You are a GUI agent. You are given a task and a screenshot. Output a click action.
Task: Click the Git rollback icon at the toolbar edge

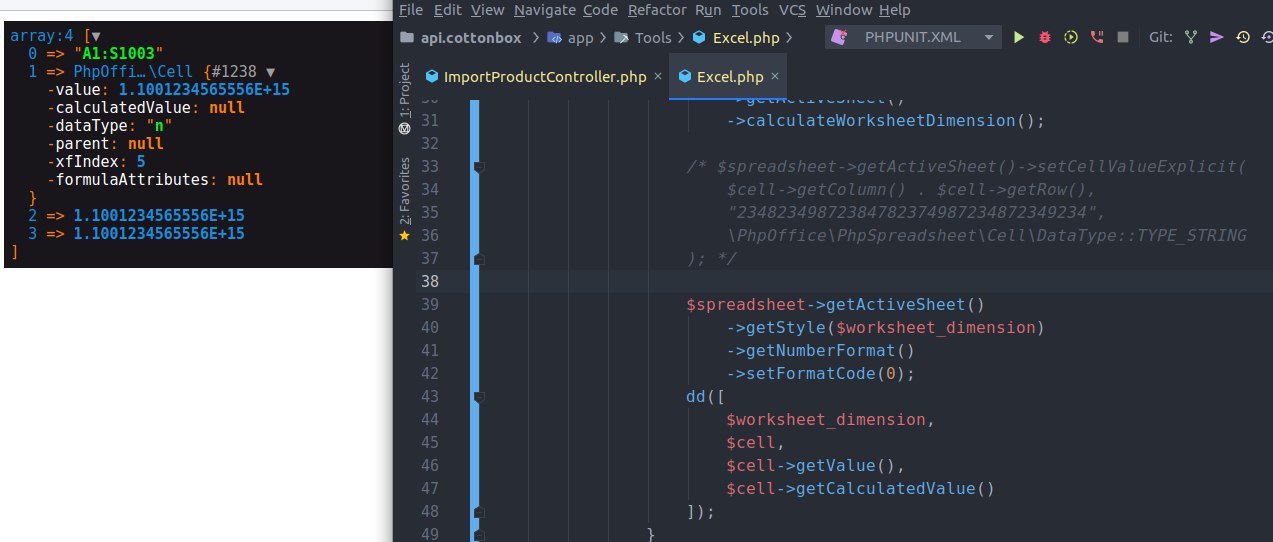(1267, 37)
